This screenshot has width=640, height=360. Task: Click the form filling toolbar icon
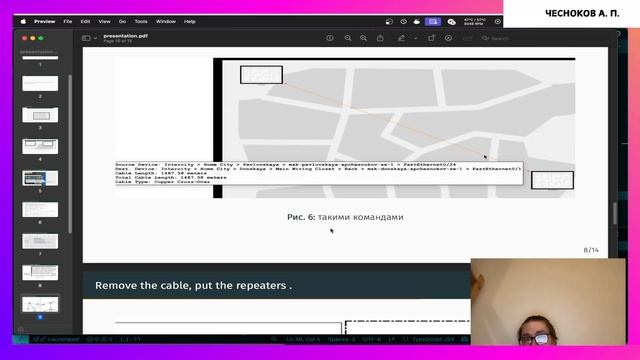point(467,38)
